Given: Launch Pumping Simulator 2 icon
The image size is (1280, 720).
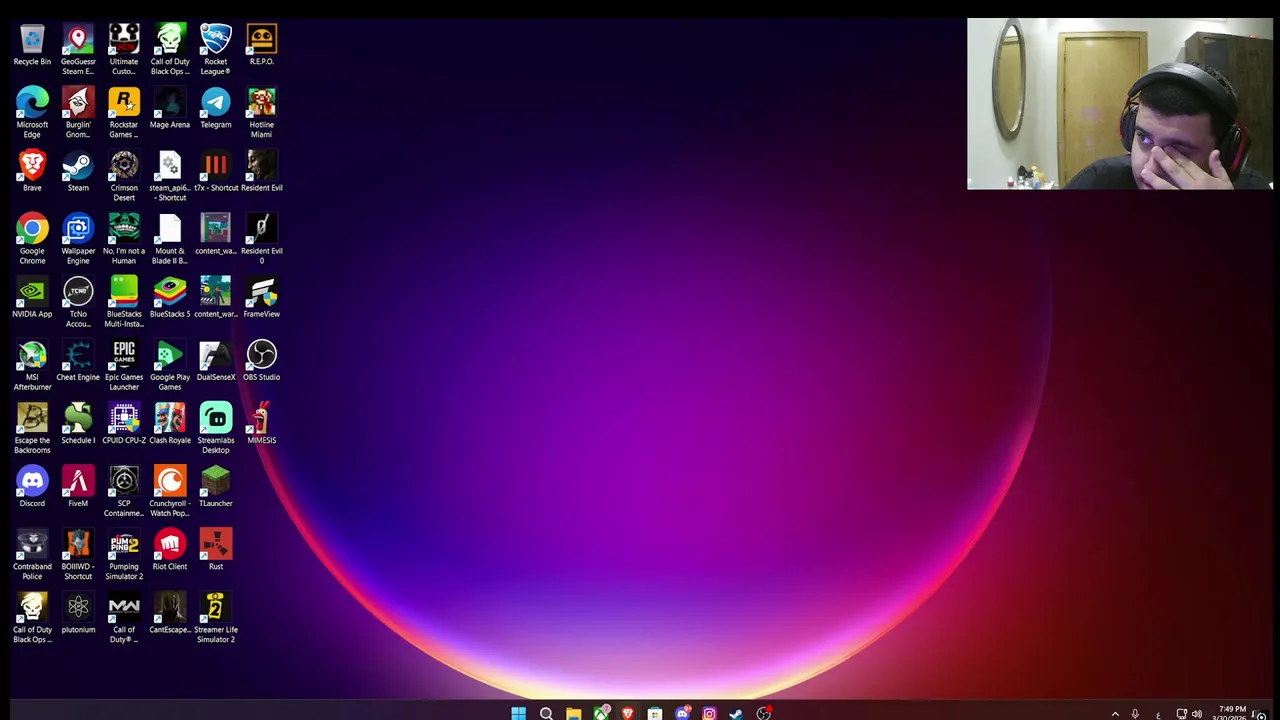Looking at the screenshot, I should coord(124,554).
